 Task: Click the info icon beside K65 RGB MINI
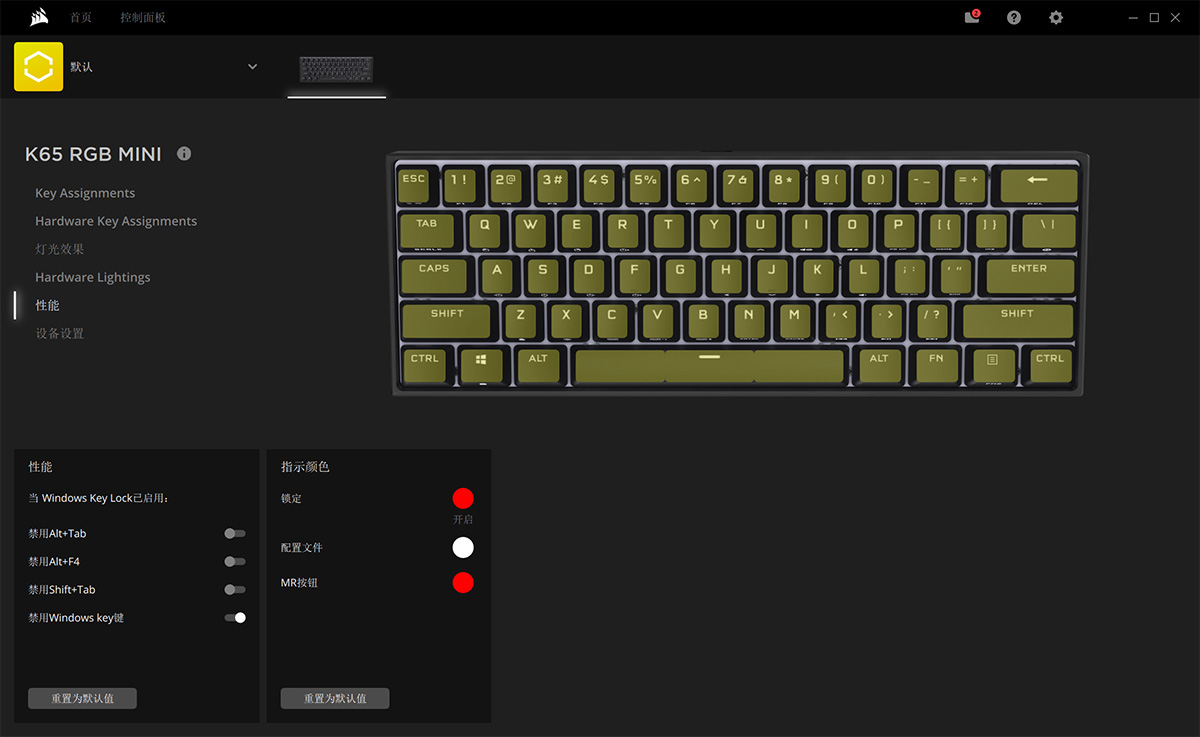click(184, 154)
